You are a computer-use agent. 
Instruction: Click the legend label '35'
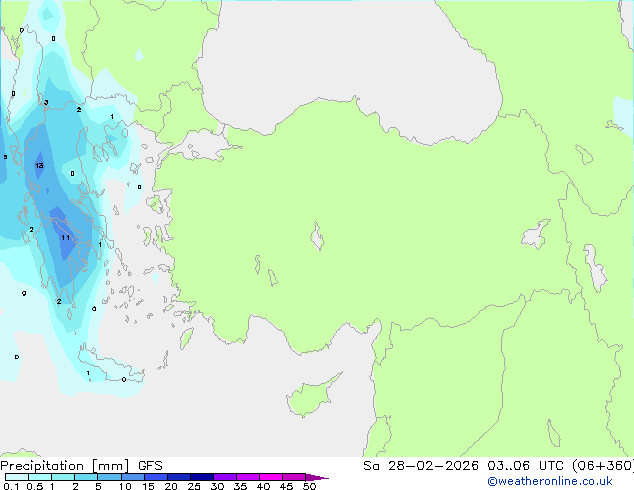click(x=240, y=486)
